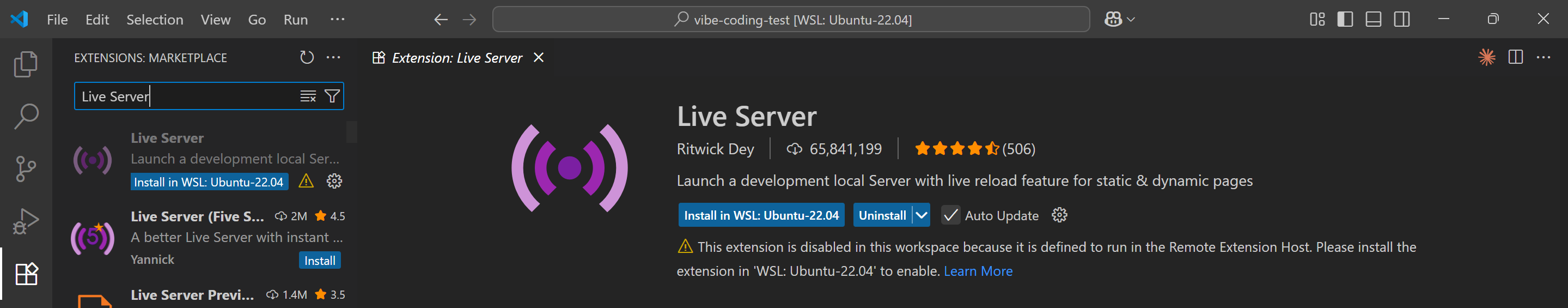Open the Selection menu
The height and width of the screenshot is (308, 1568).
pyautogui.click(x=155, y=20)
